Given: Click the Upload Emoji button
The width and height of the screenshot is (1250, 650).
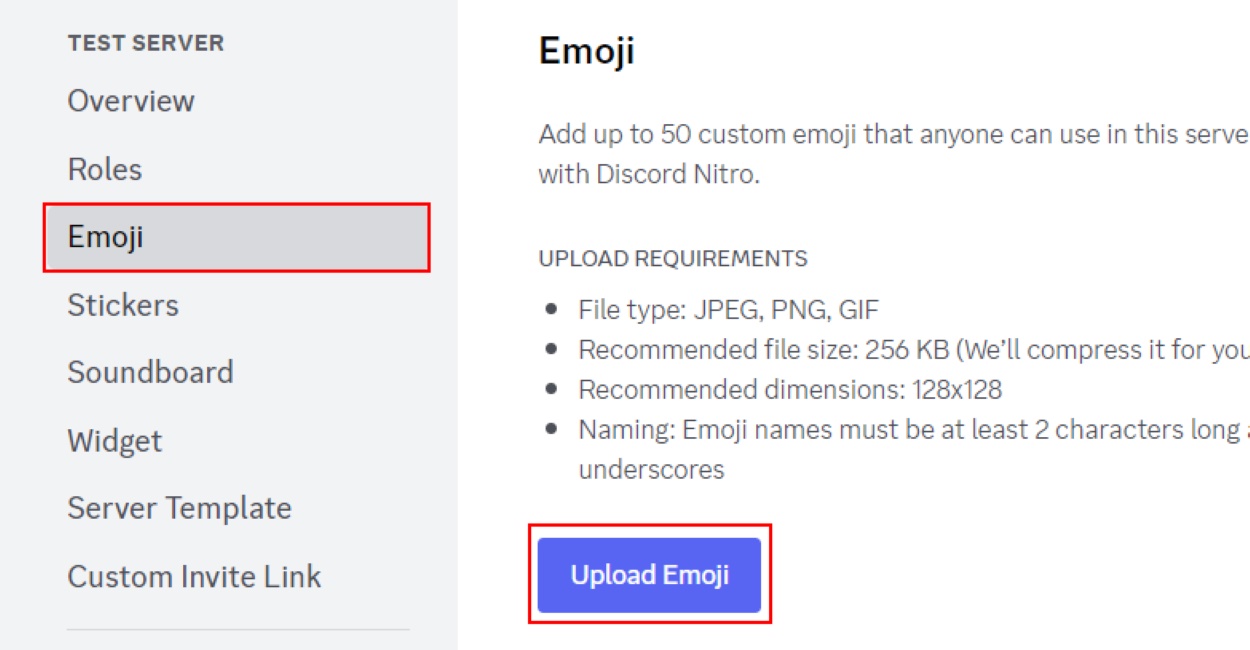Looking at the screenshot, I should click(649, 574).
